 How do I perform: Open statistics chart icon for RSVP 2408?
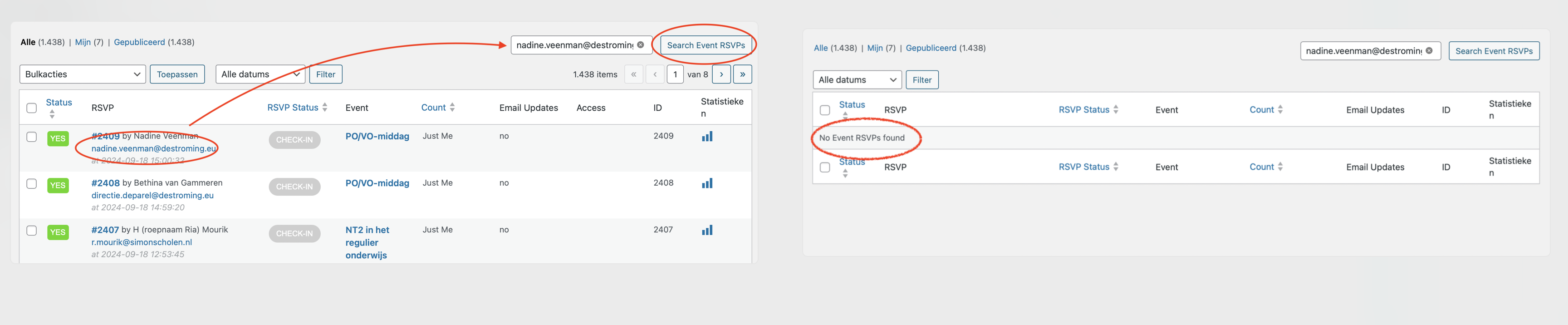point(707,183)
